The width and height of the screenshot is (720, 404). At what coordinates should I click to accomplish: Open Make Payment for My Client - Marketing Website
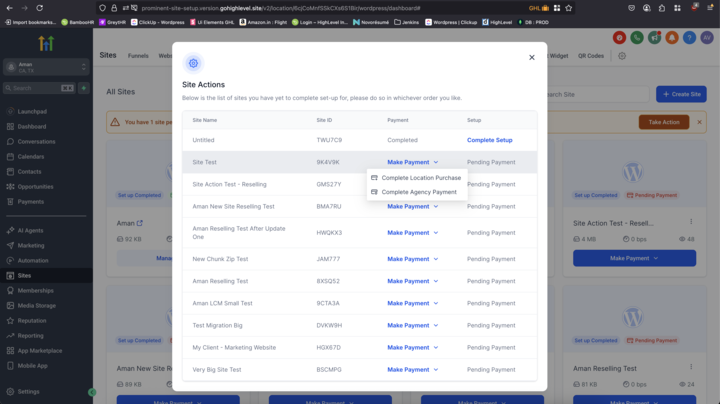coord(412,348)
